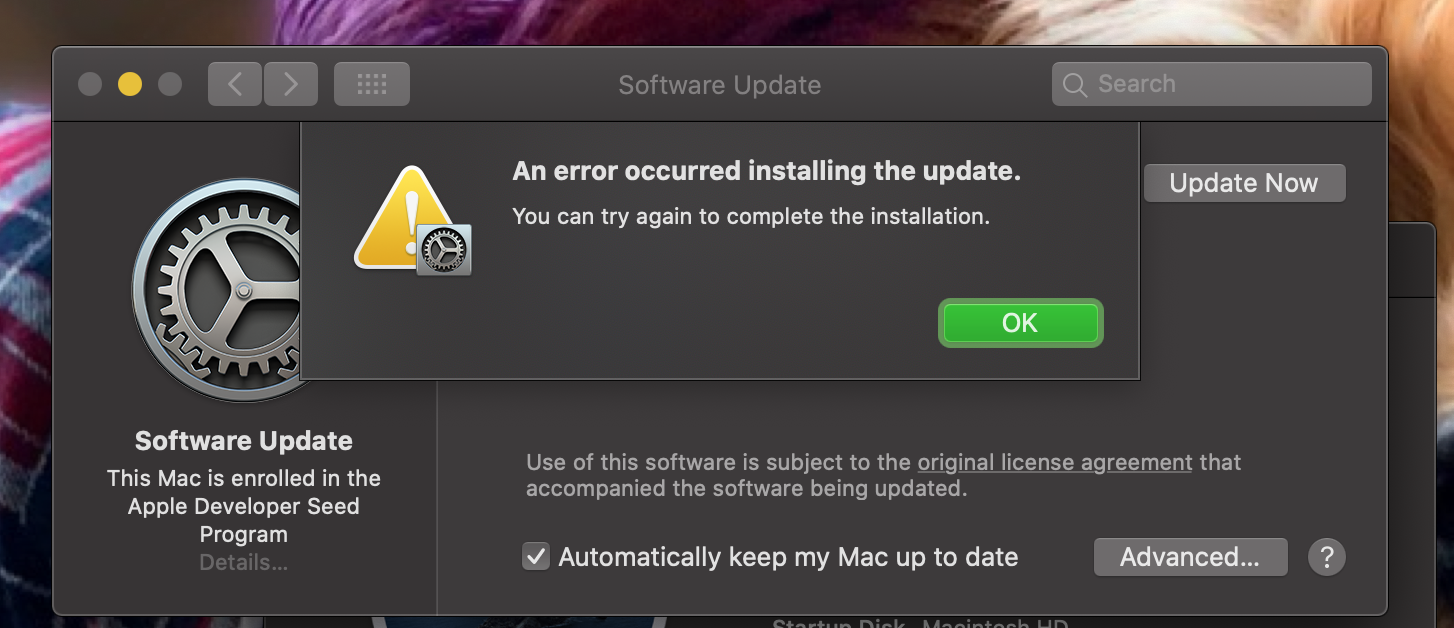Open the Advanced… options

point(1190,557)
